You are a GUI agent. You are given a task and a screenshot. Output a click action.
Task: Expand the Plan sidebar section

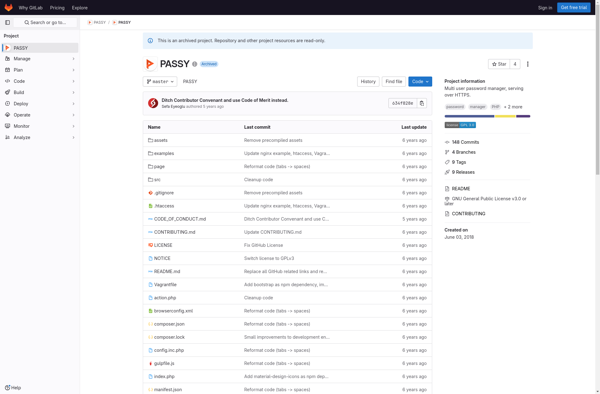39,70
